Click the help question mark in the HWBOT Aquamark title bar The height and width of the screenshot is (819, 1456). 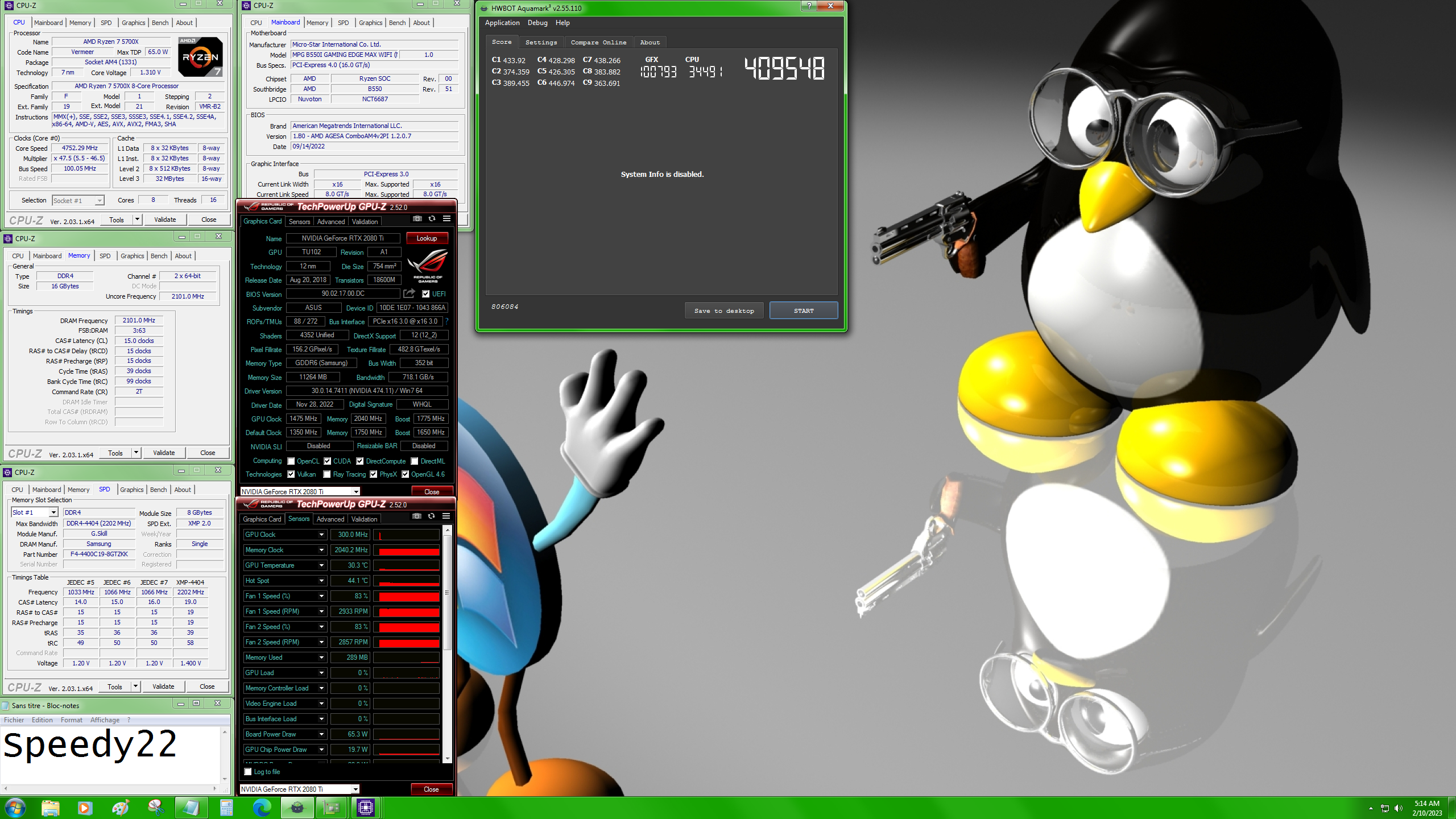click(x=809, y=6)
